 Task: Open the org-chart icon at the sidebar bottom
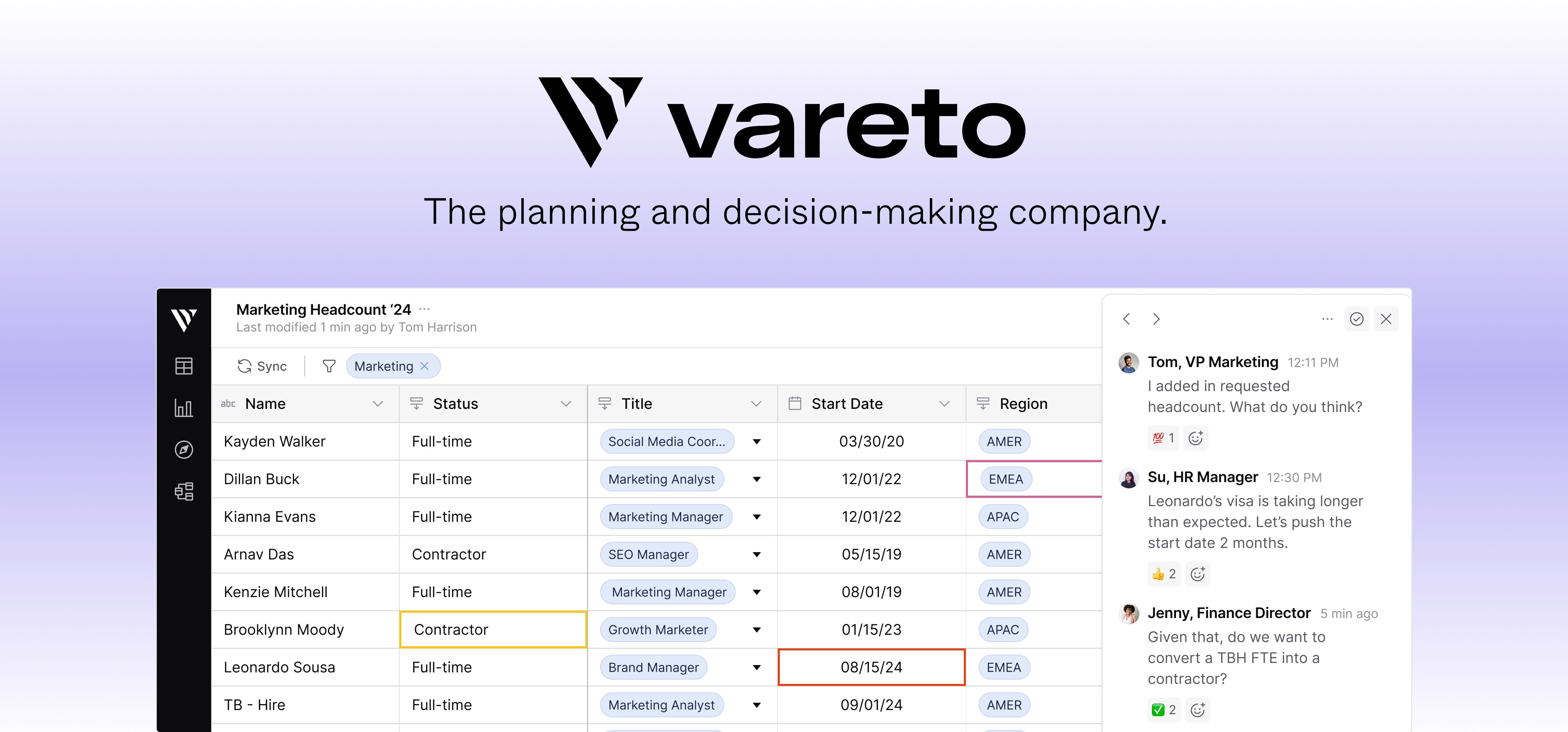(x=184, y=491)
